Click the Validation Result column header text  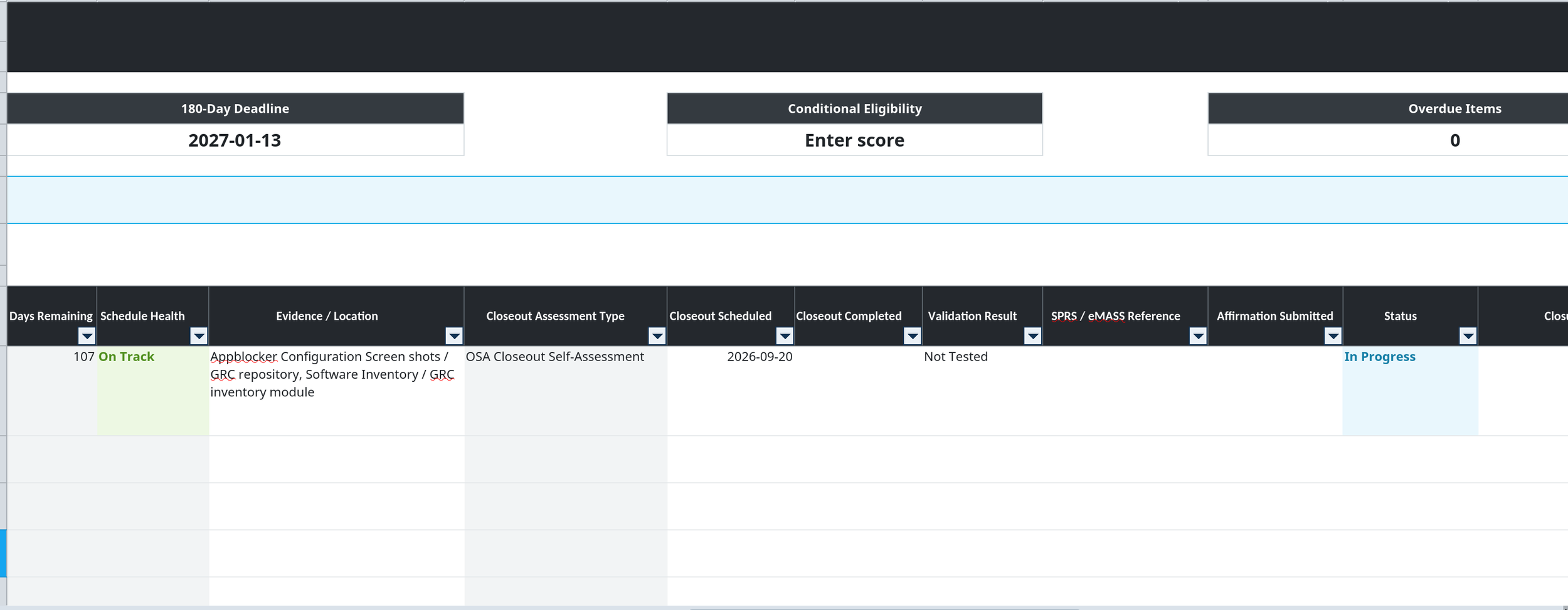coord(972,316)
